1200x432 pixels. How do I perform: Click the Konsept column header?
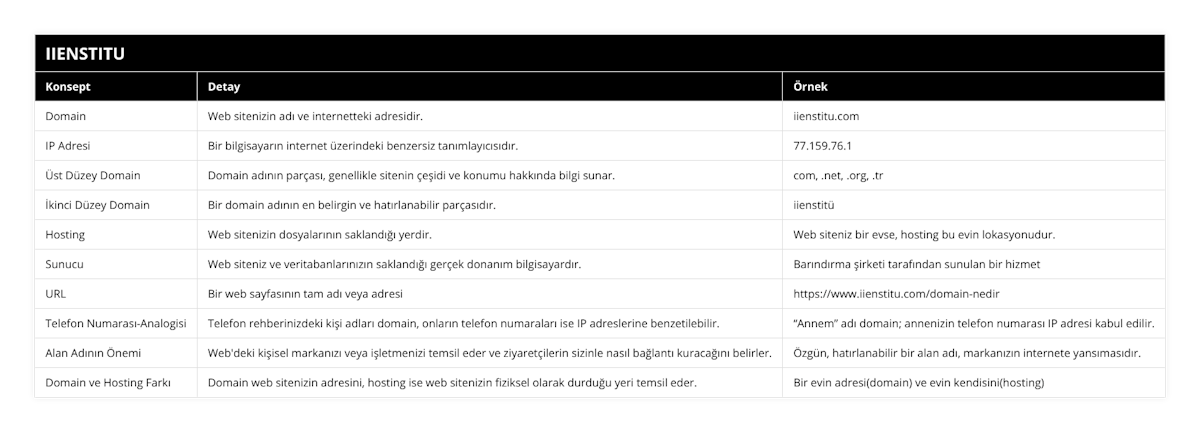tap(68, 87)
